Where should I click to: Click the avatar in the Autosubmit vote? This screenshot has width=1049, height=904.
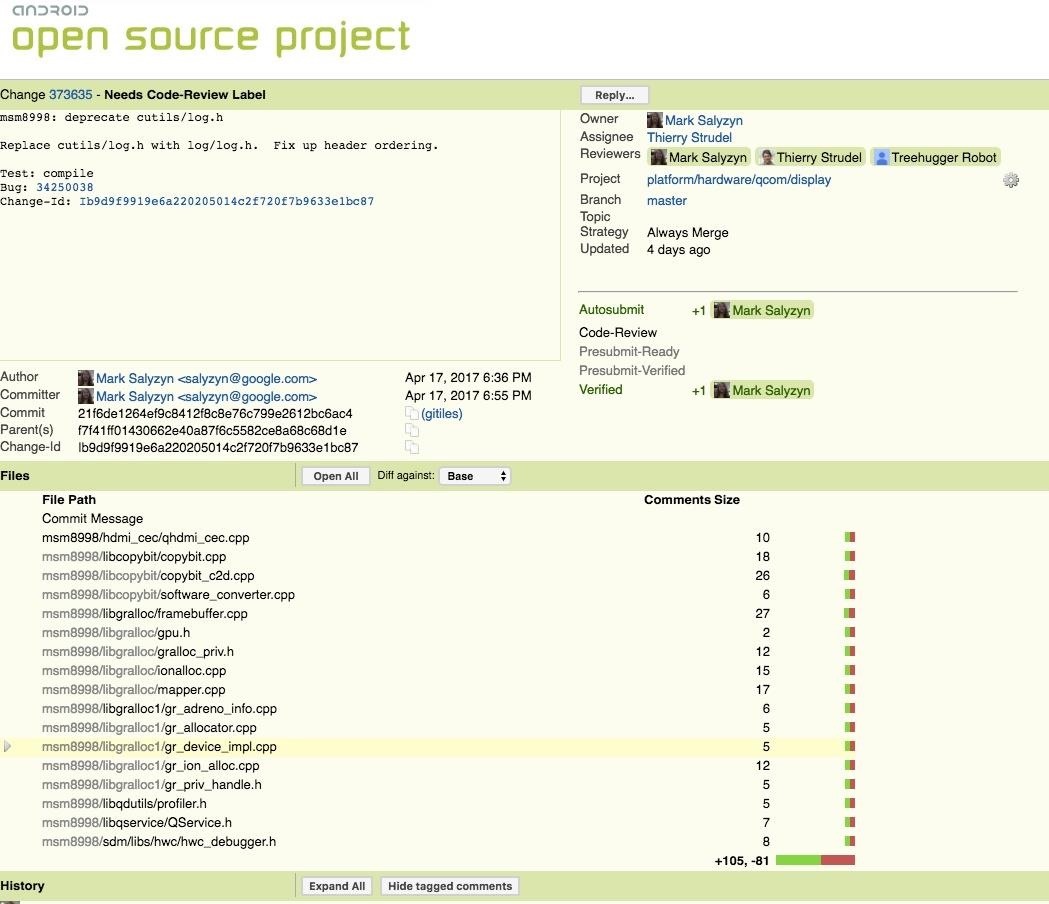(721, 310)
